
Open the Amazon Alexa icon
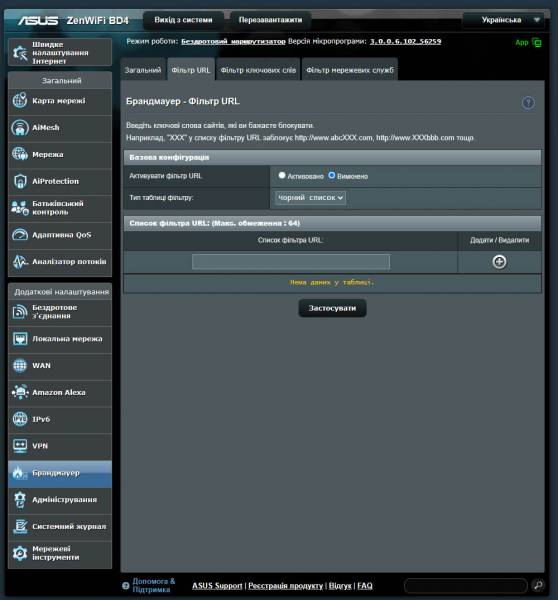pyautogui.click(x=20, y=393)
